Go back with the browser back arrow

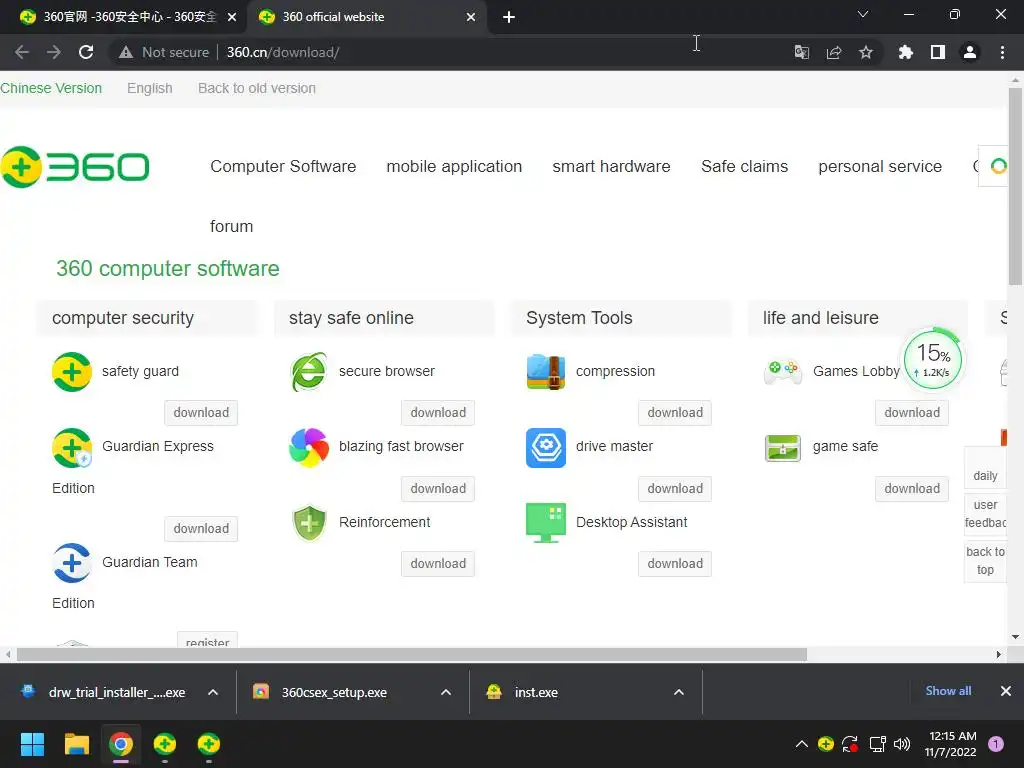click(x=22, y=52)
